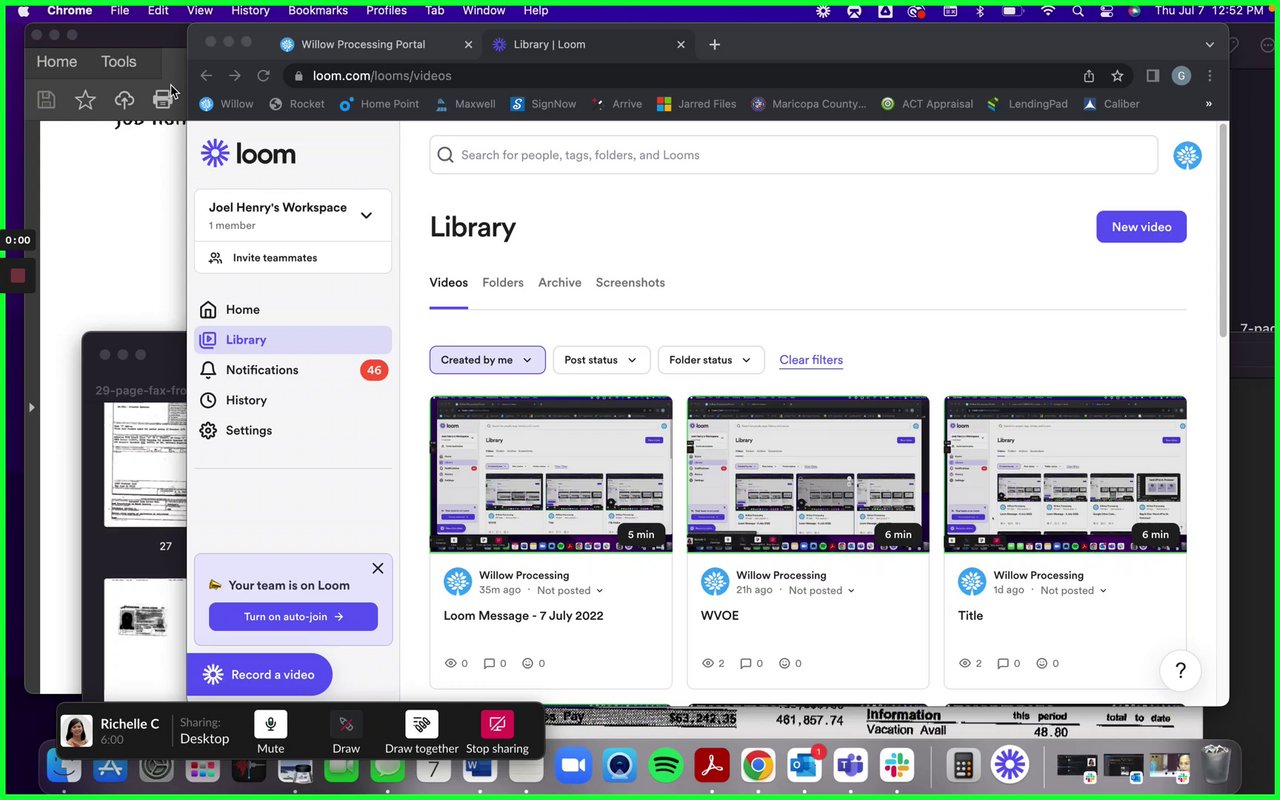Screen dimensions: 1280x800
Task: Open the Post status filter
Action: (601, 360)
